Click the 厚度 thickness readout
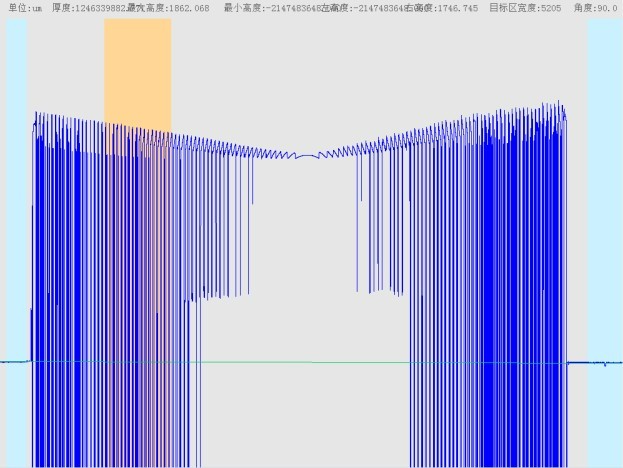Screen dimensions: 623x468 (x=90, y=8)
